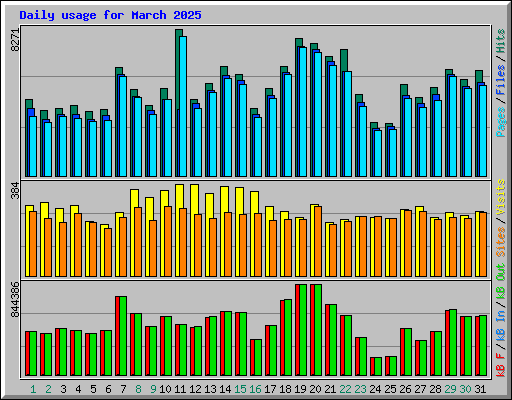Select day 8 on the x-axis
Image resolution: width=512 pixels, height=400 pixels.
pos(138,389)
